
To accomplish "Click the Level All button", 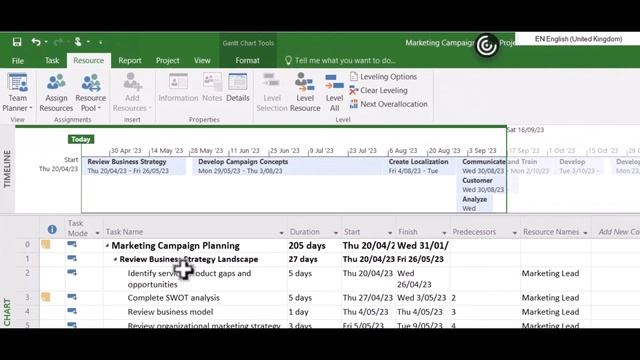I will tap(334, 92).
